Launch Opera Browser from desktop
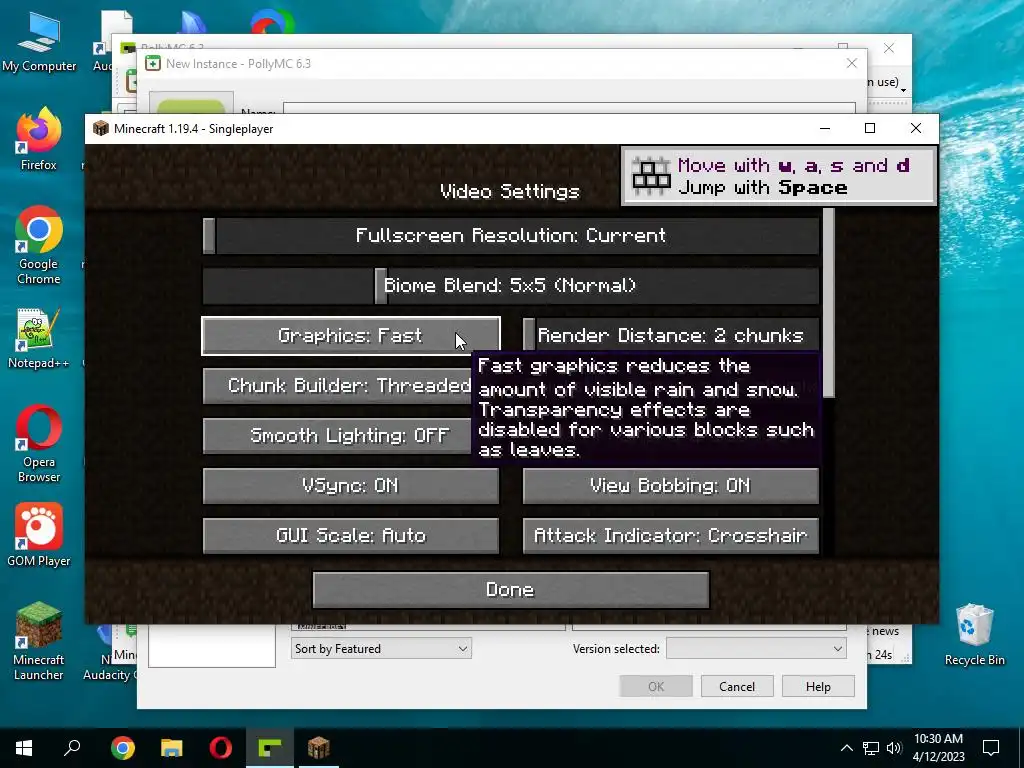The height and width of the screenshot is (768, 1024). (39, 444)
